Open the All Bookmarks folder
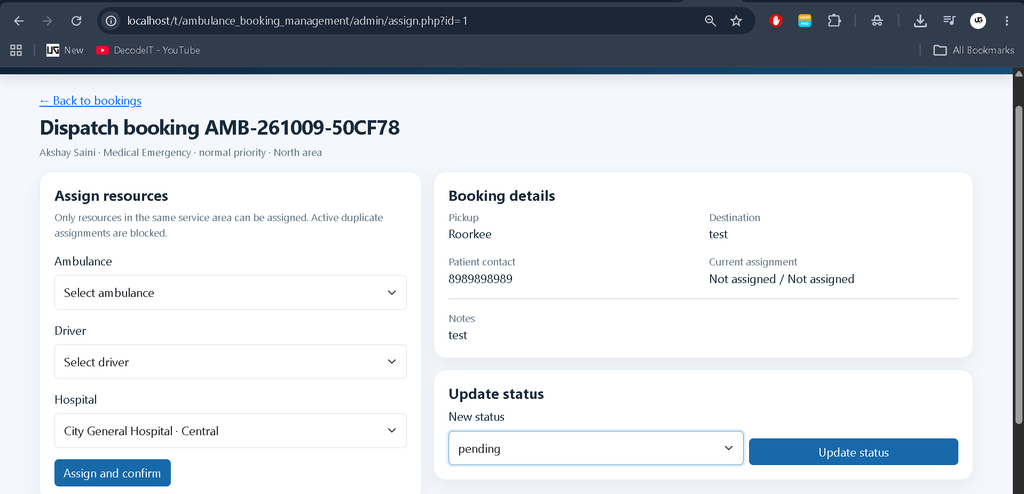1024x494 pixels. click(973, 50)
